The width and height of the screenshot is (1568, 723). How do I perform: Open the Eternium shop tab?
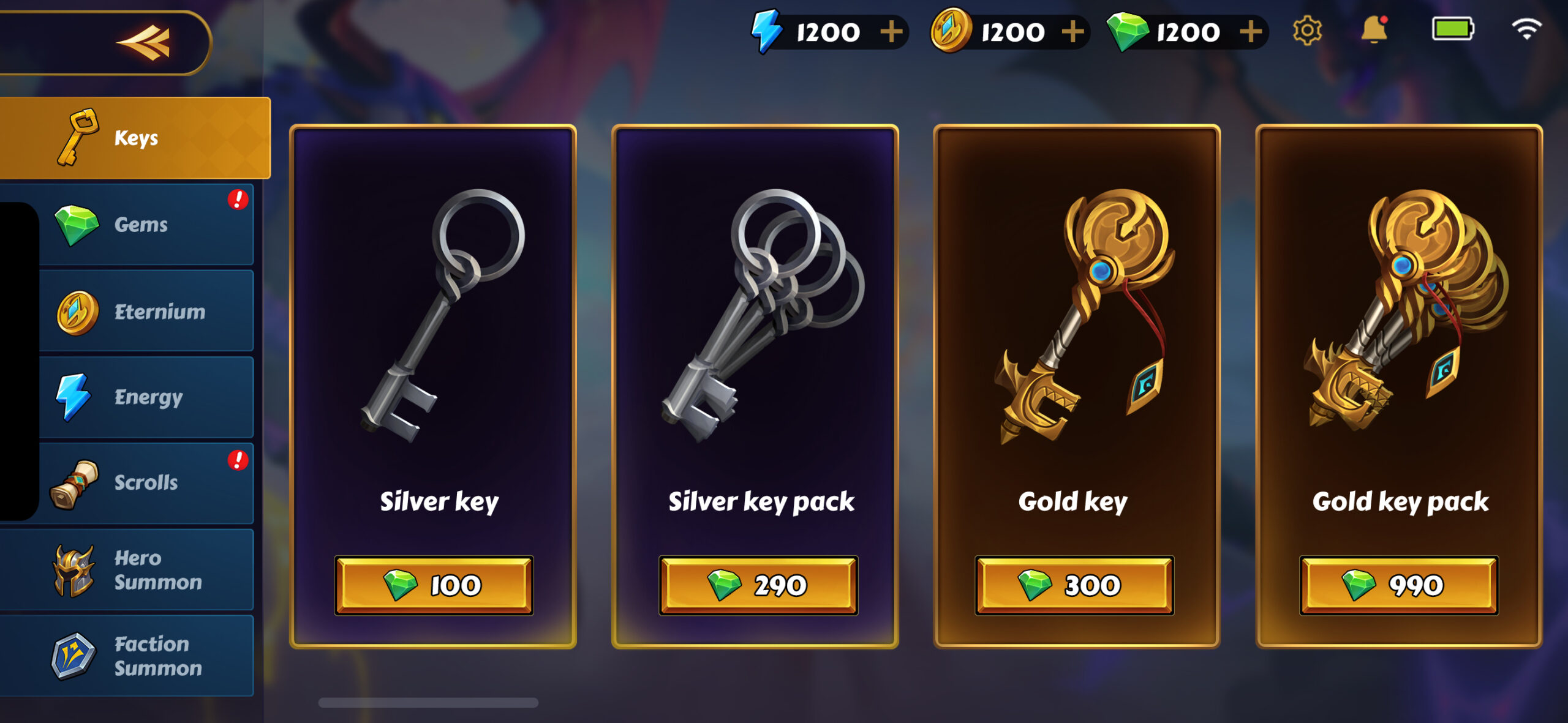[146, 311]
